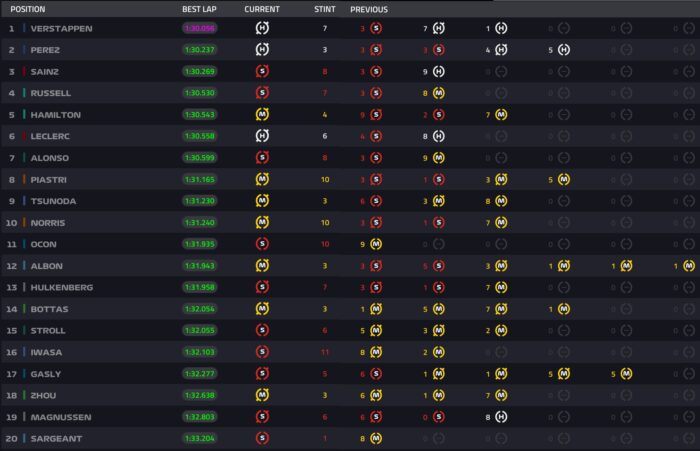Image resolution: width=700 pixels, height=451 pixels.
Task: Select Ocon's current soft tyre icon
Action: pyautogui.click(x=262, y=244)
